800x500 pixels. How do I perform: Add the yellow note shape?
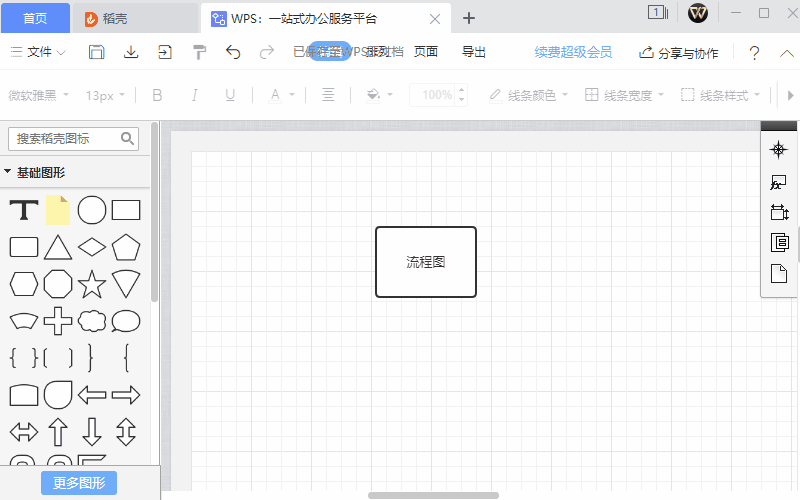[58, 210]
